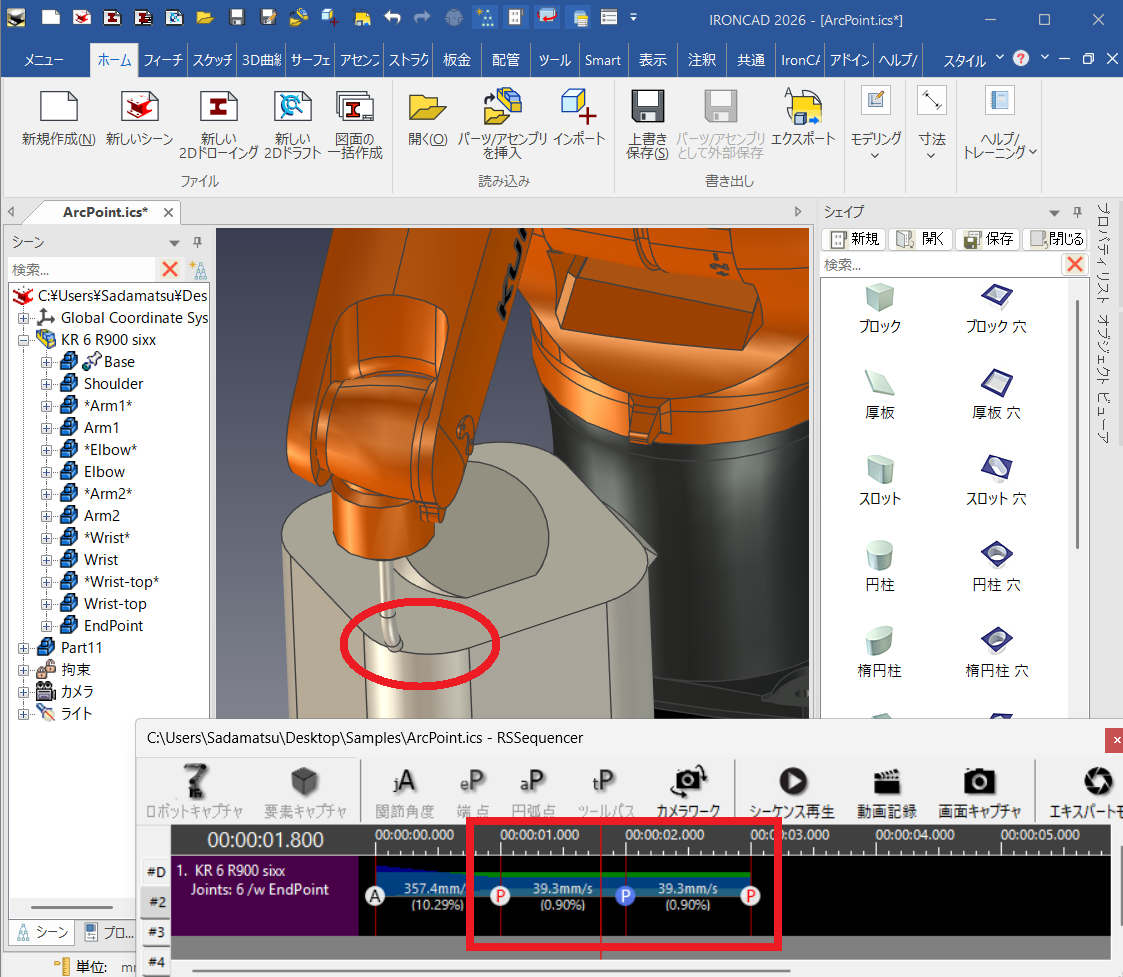Image resolution: width=1123 pixels, height=977 pixels.
Task: Click the blue P keyframe marker
Action: pos(625,895)
